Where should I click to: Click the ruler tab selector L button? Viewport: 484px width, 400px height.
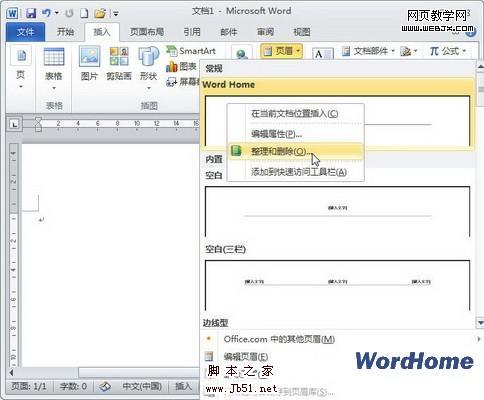click(x=14, y=124)
